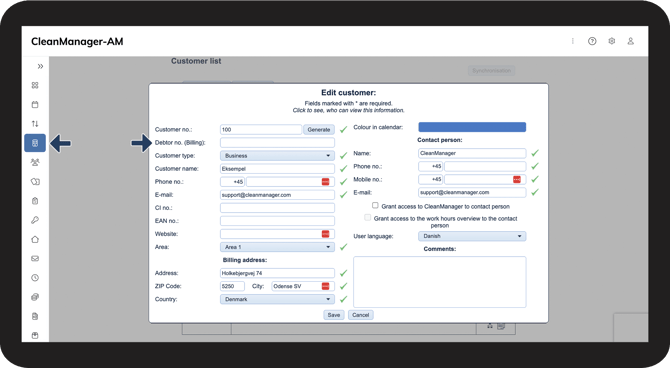Click 'Click to see, who can view' link
670x368 pixels.
348,110
